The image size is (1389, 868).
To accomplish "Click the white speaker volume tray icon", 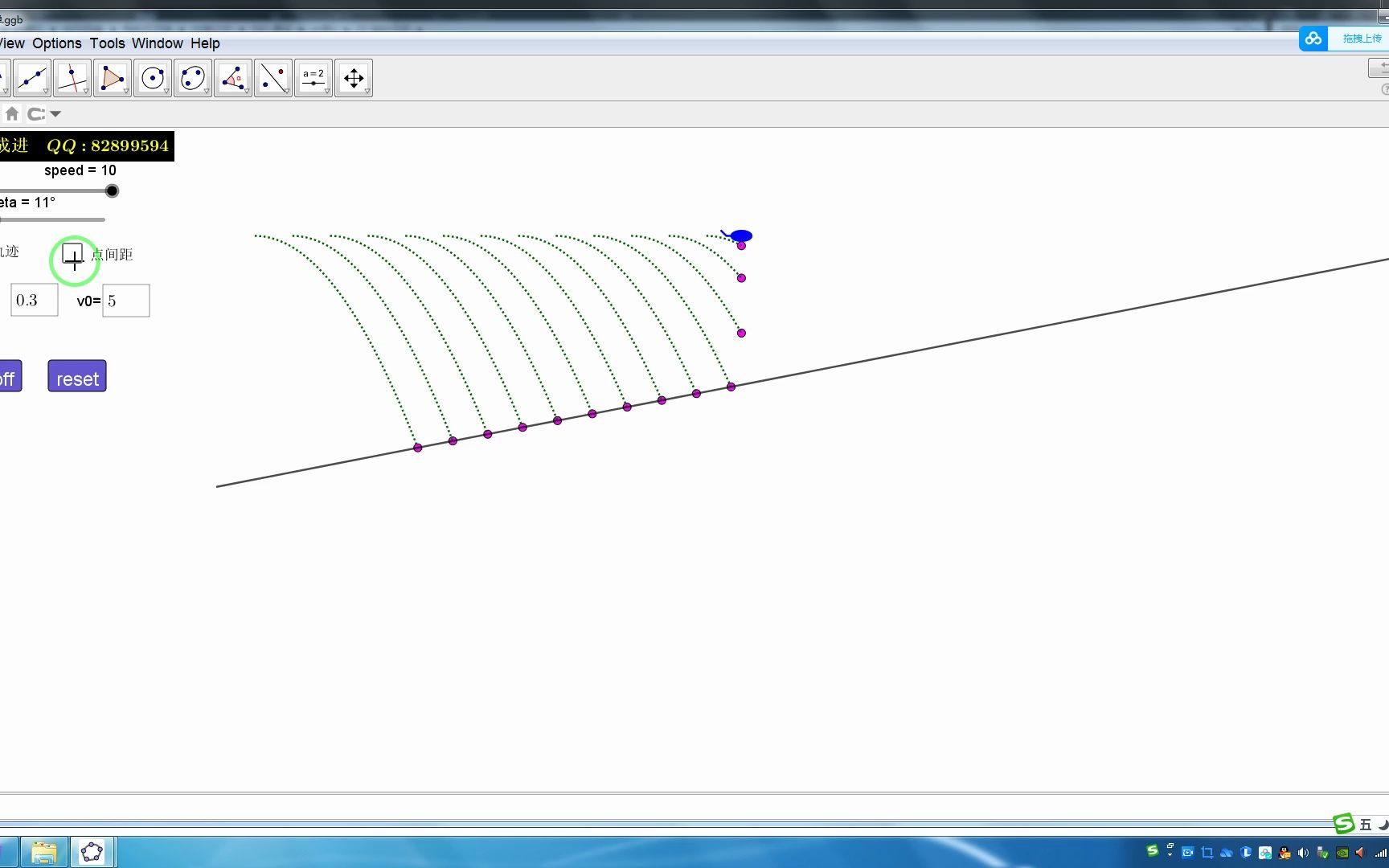I will click(x=1304, y=853).
